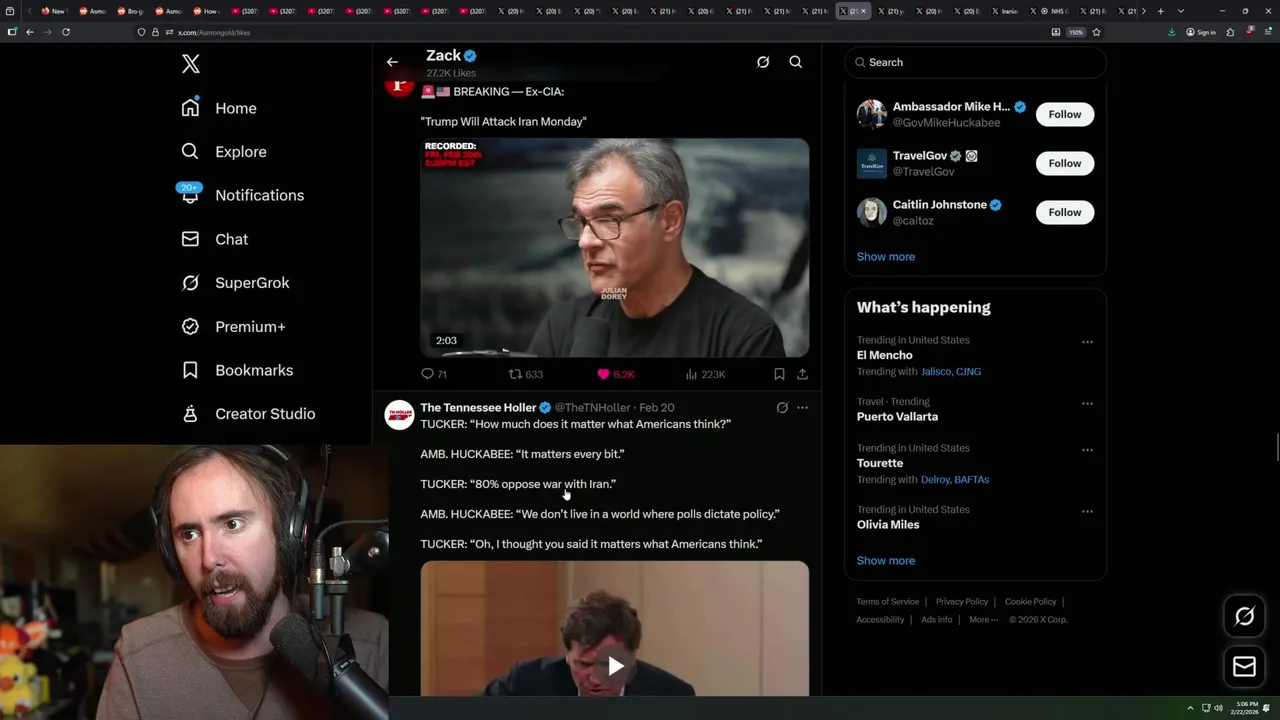Viewport: 1280px width, 720px height.
Task: Click the Grok icon on Tennessee Holler post
Action: [782, 408]
